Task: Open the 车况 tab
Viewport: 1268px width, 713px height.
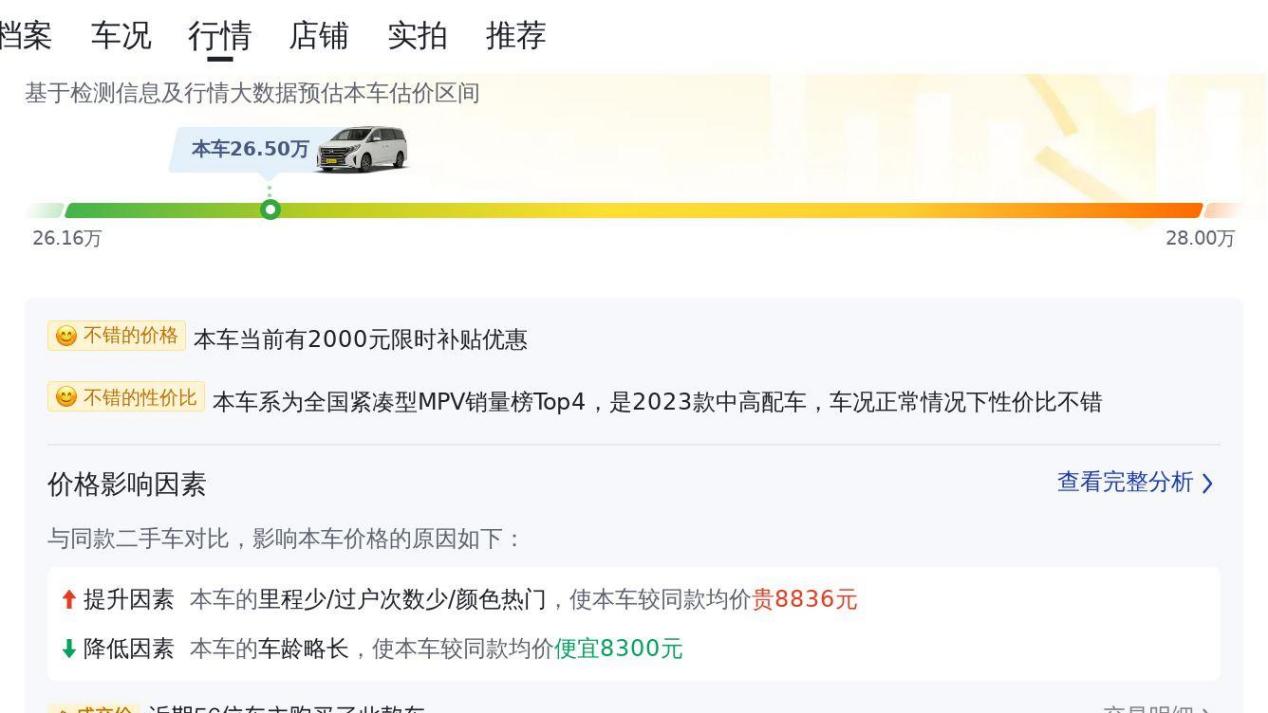Action: (x=121, y=36)
